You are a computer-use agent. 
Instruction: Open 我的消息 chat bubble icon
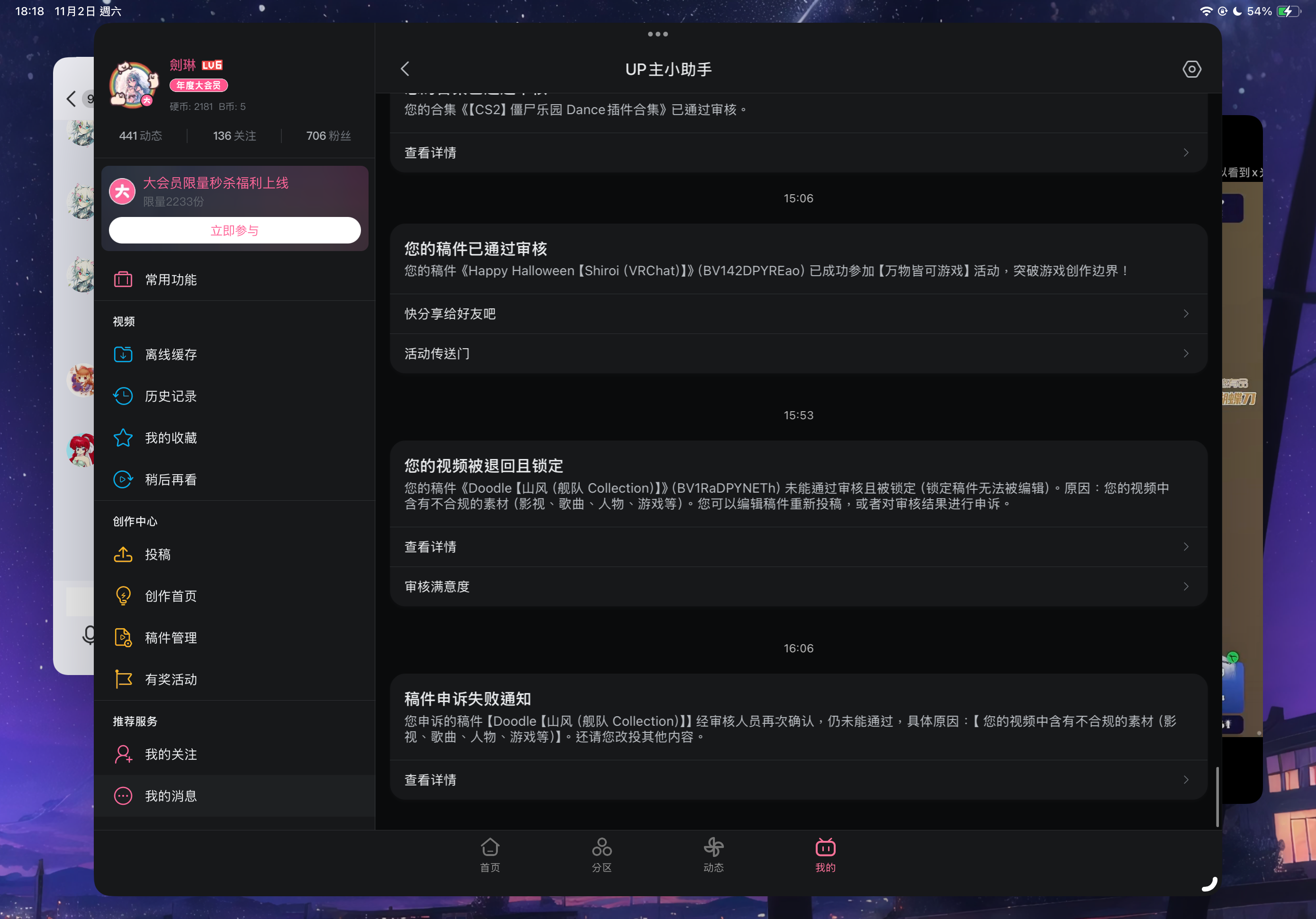tap(123, 796)
